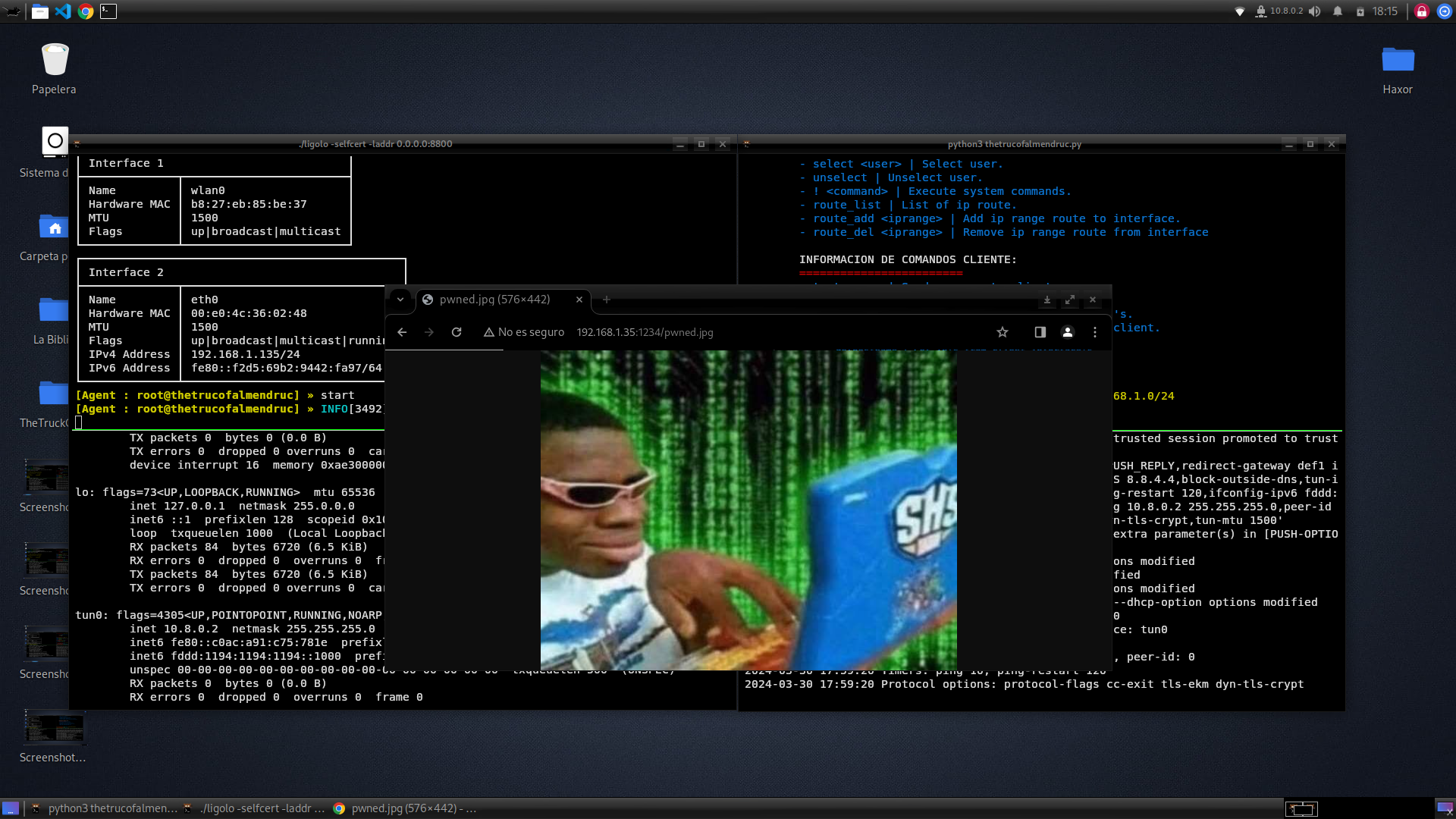
Task: Click 'Interface 2' header in ligolo terminal
Action: (x=126, y=272)
